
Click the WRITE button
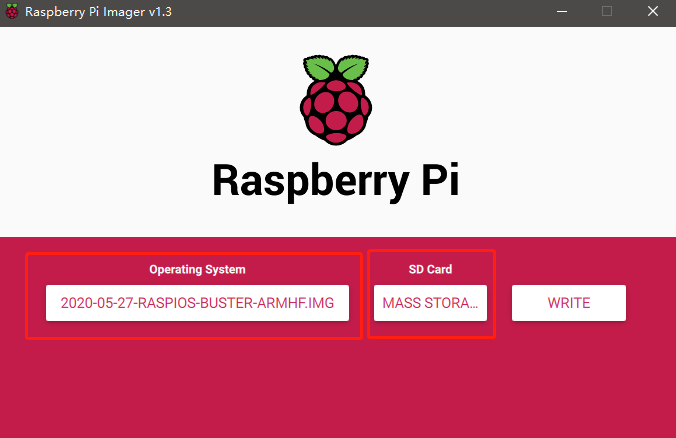click(x=569, y=303)
